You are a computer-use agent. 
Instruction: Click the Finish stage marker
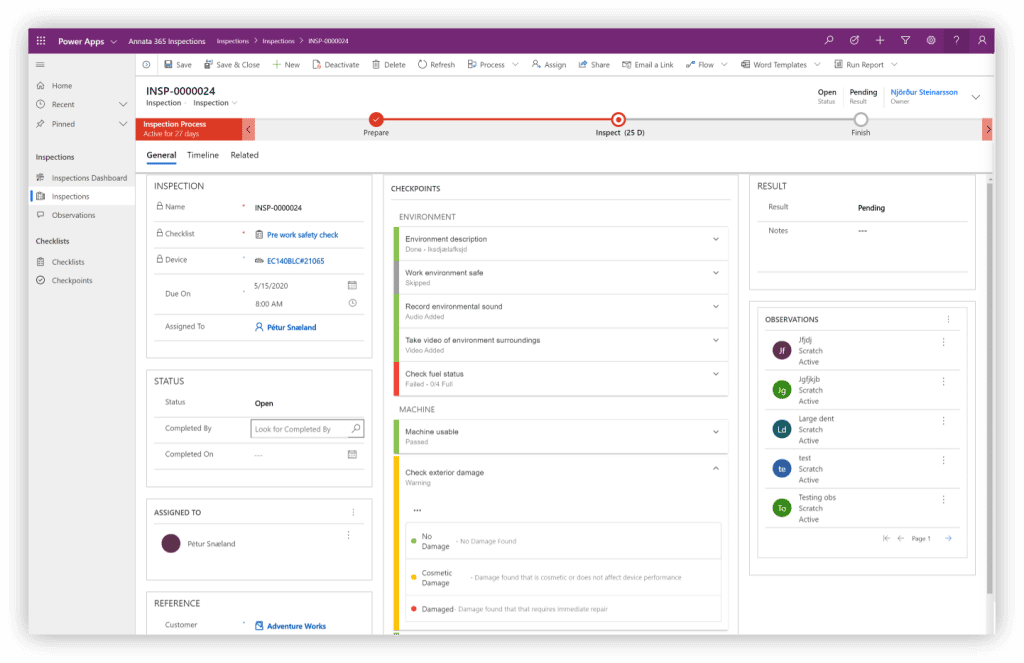(x=861, y=119)
